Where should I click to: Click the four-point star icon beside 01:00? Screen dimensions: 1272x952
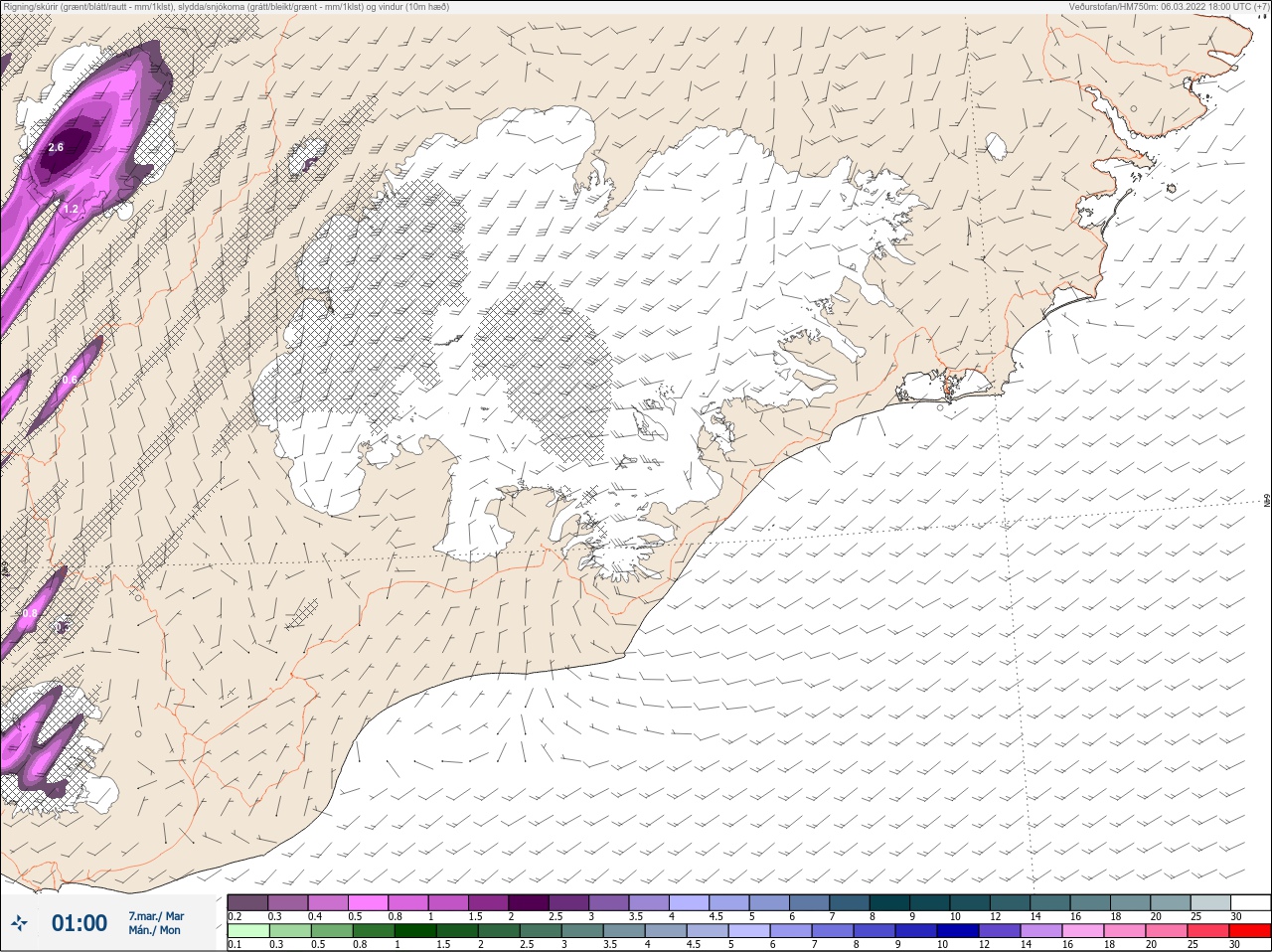click(x=19, y=924)
